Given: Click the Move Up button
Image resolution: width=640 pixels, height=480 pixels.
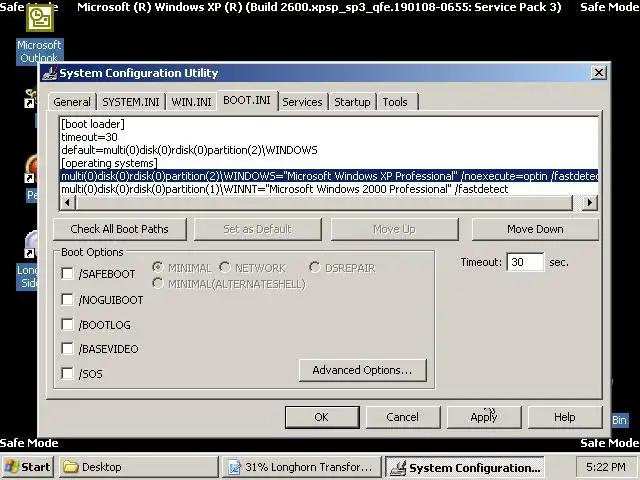Looking at the screenshot, I should pyautogui.click(x=394, y=229).
